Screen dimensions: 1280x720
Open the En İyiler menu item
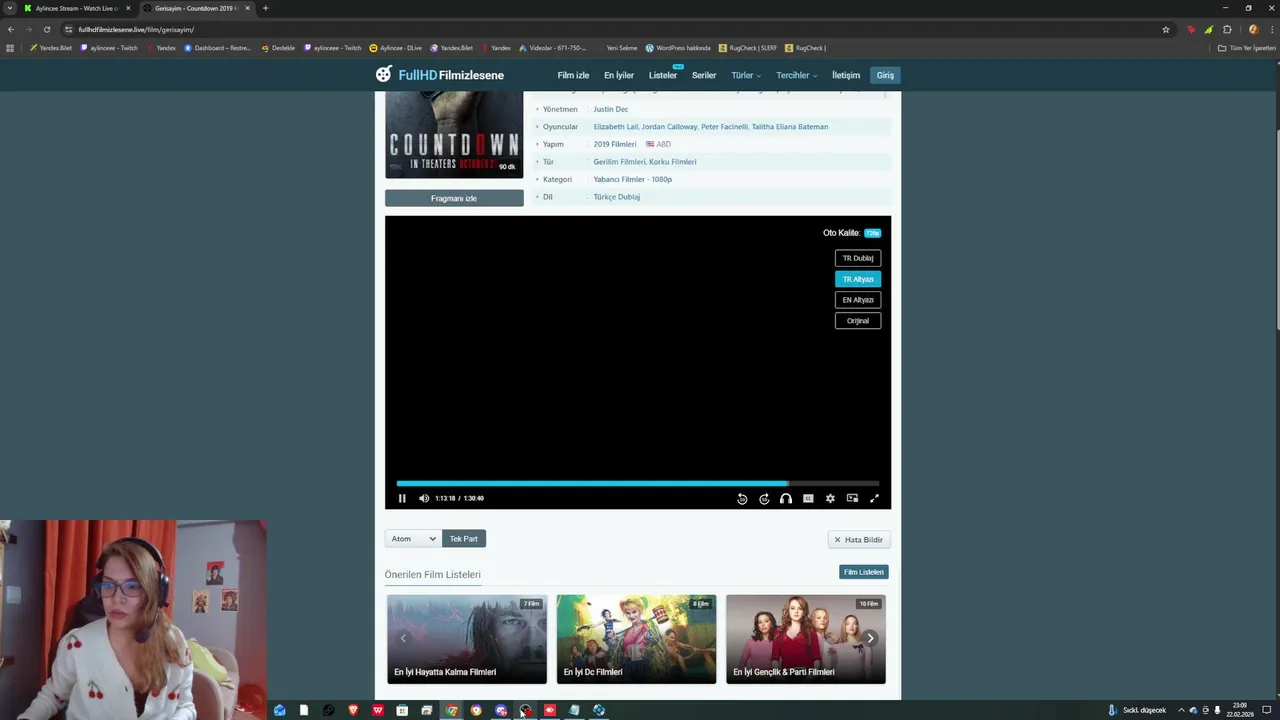tap(619, 75)
